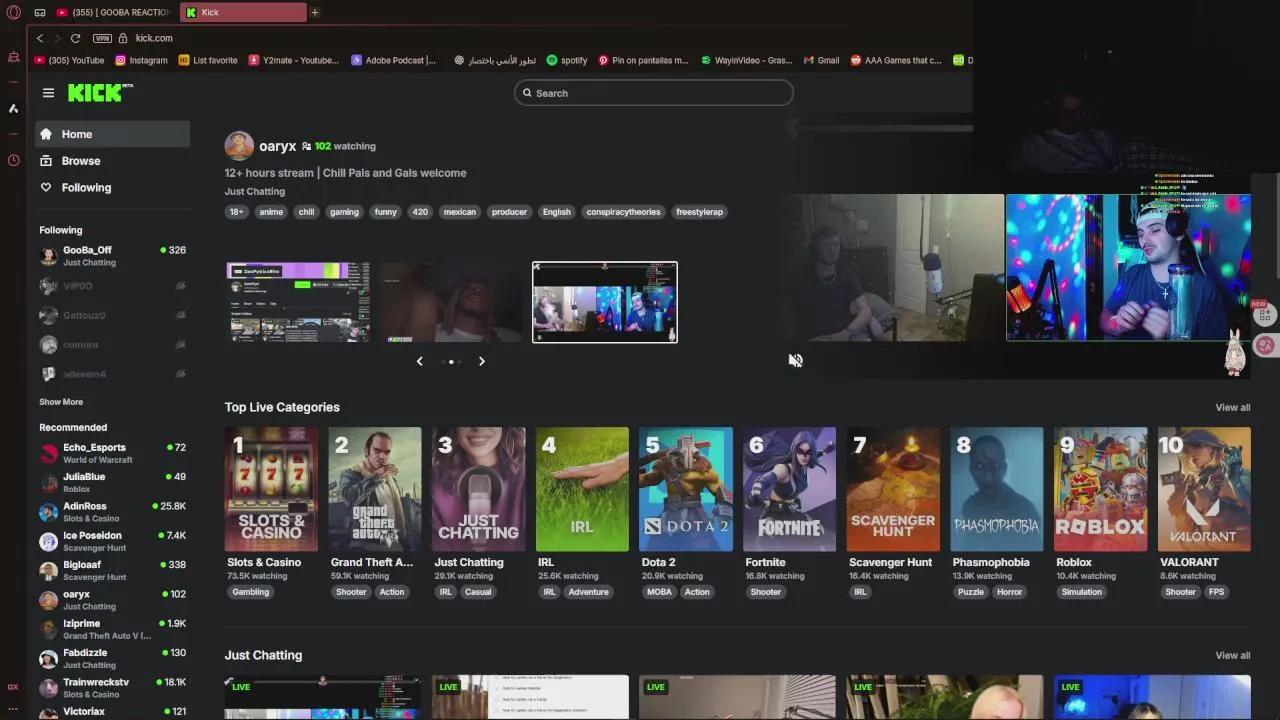Viewport: 1280px width, 720px height.
Task: Click View all for Just Chatting
Action: coord(1232,655)
